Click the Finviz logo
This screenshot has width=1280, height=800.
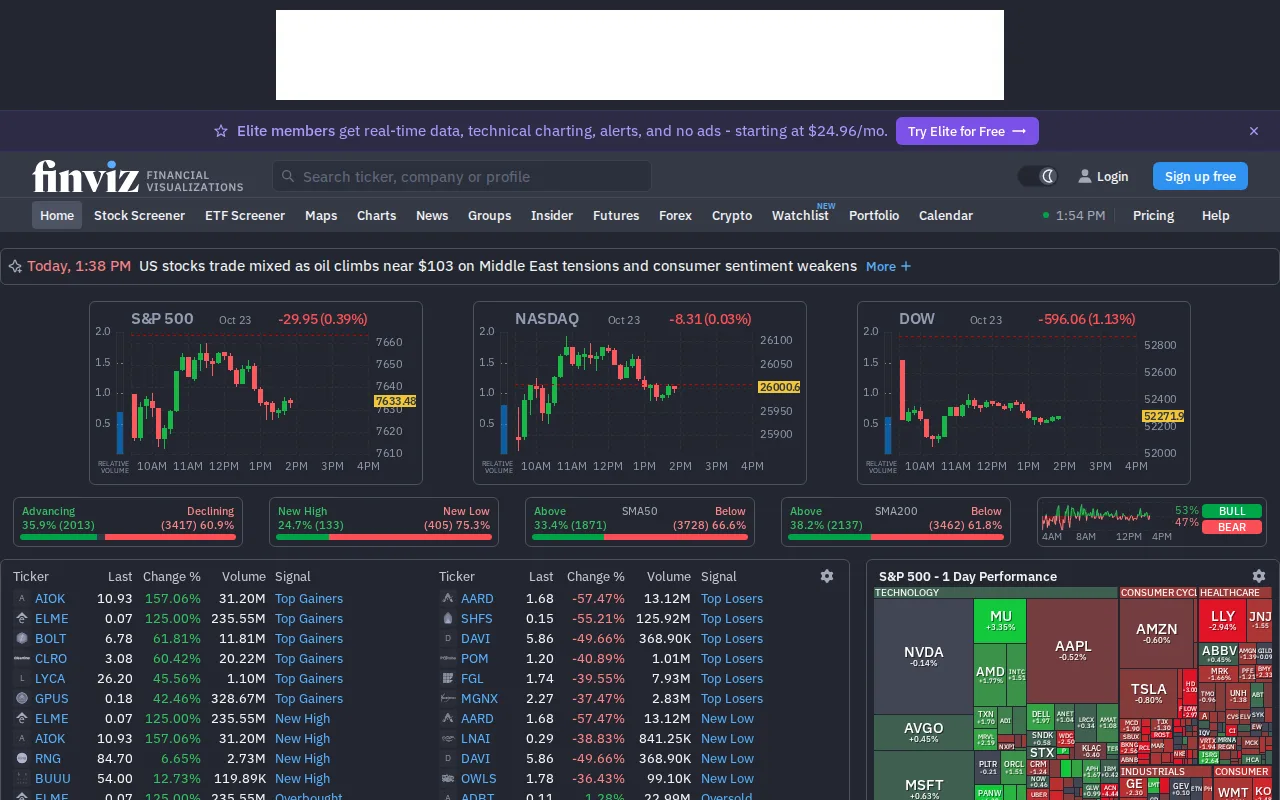(138, 176)
